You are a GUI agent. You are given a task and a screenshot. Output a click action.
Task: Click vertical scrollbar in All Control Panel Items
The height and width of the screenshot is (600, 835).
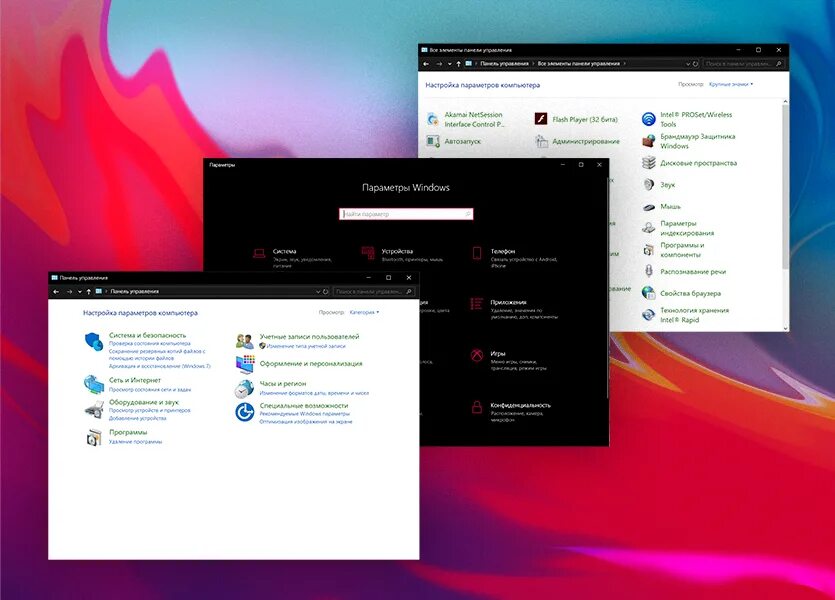(x=785, y=186)
